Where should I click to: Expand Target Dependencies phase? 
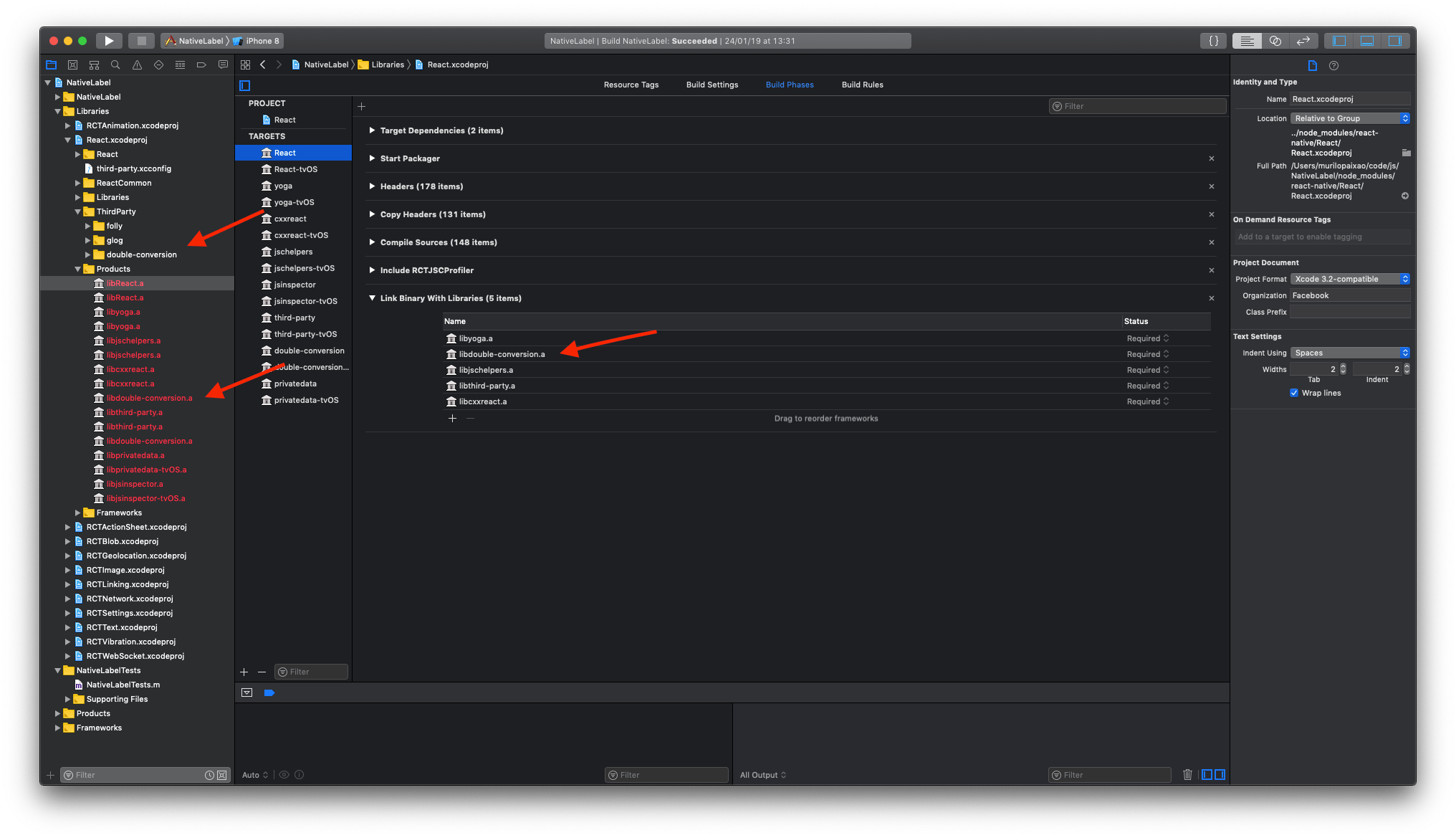372,130
